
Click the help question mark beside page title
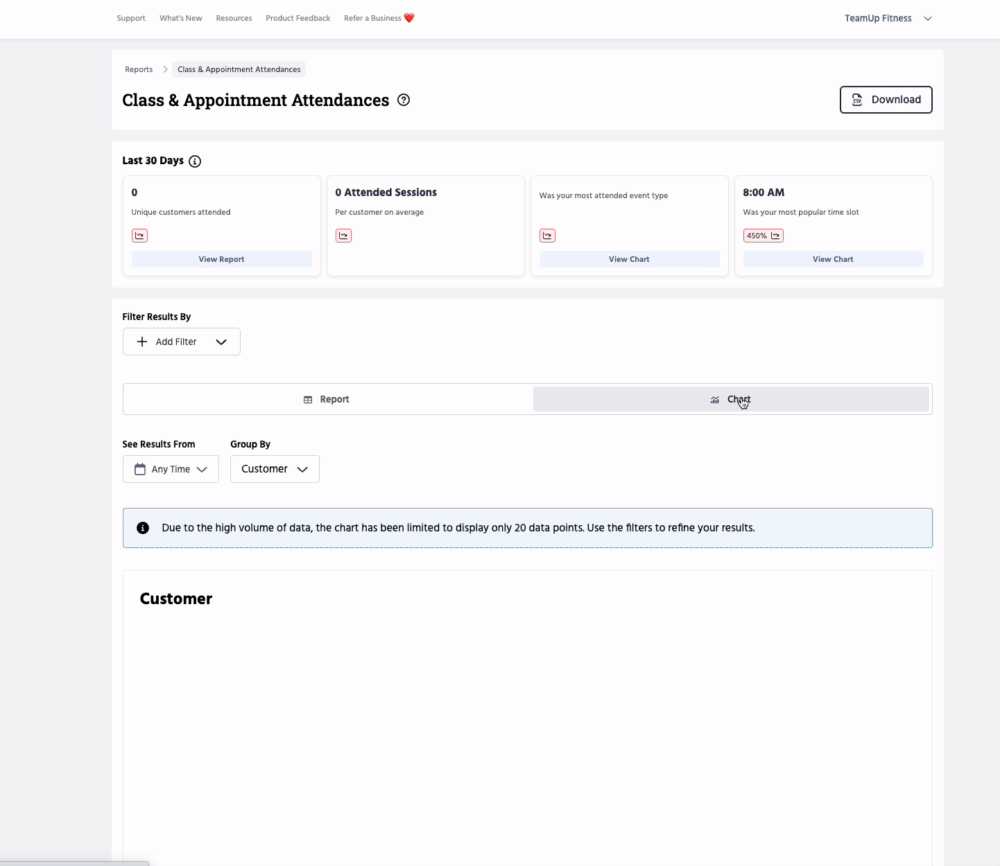click(404, 100)
